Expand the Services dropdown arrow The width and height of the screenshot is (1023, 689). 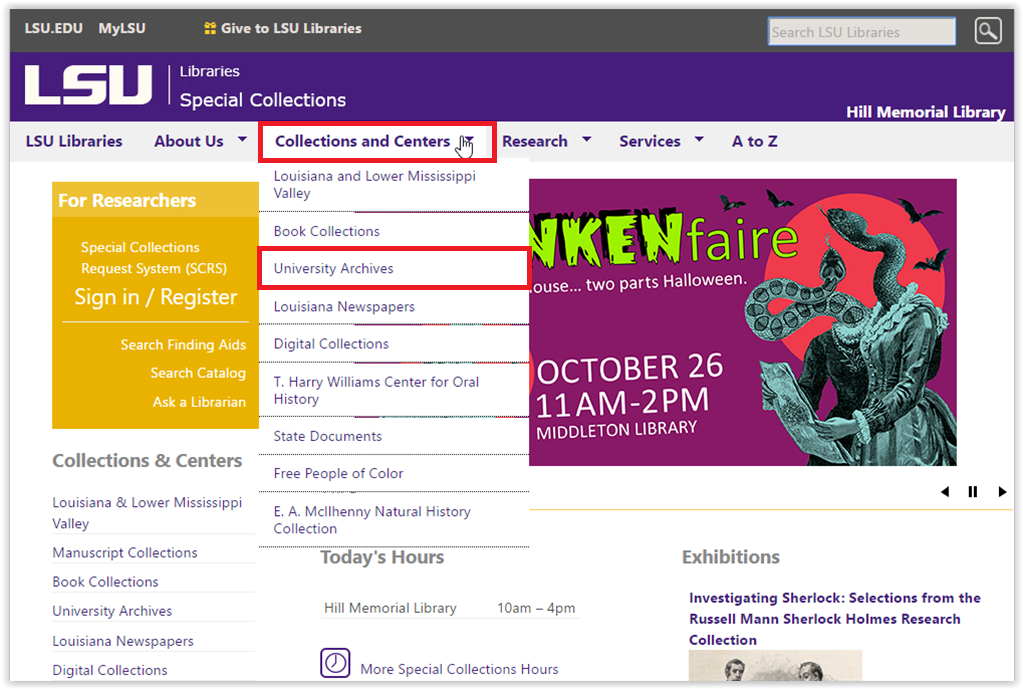pos(699,140)
